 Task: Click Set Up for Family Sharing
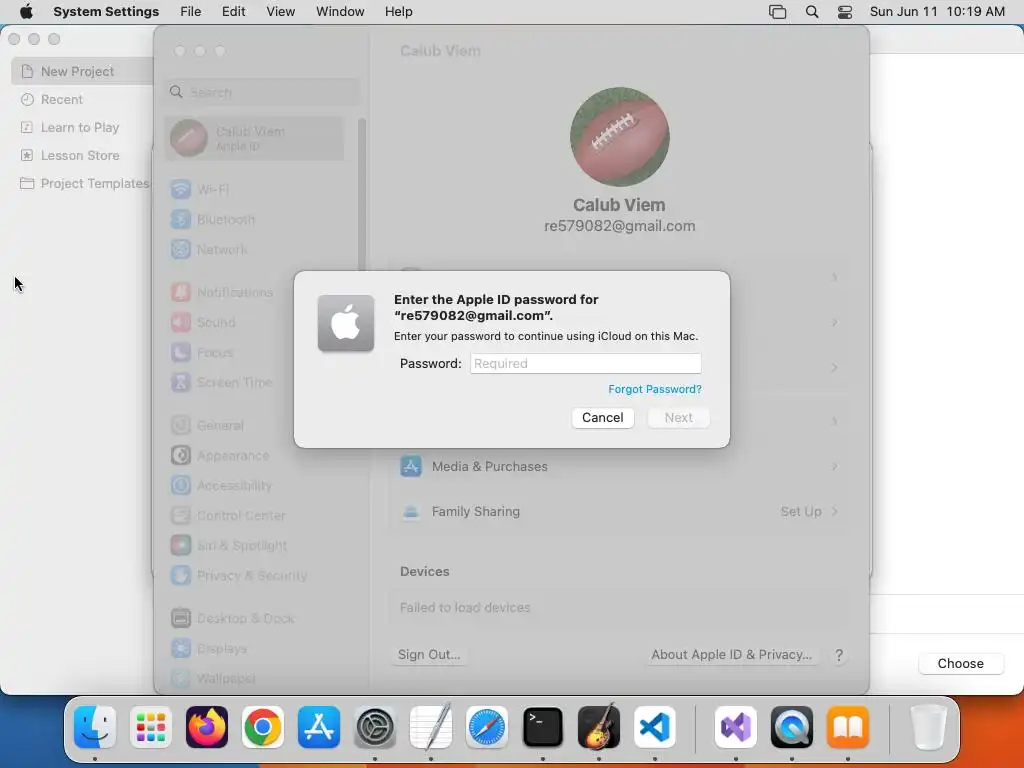pos(801,511)
